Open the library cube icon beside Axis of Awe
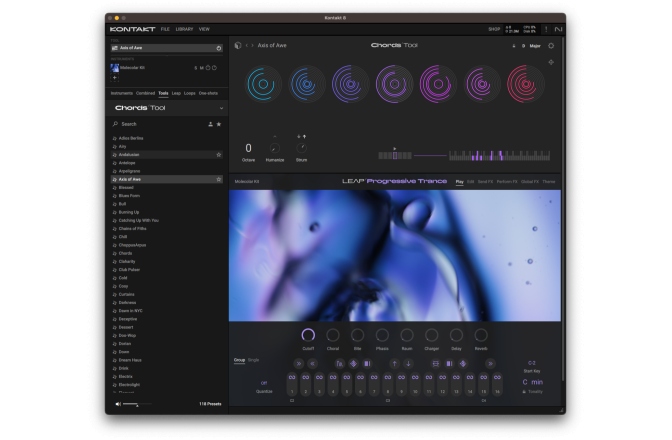 tap(238, 45)
